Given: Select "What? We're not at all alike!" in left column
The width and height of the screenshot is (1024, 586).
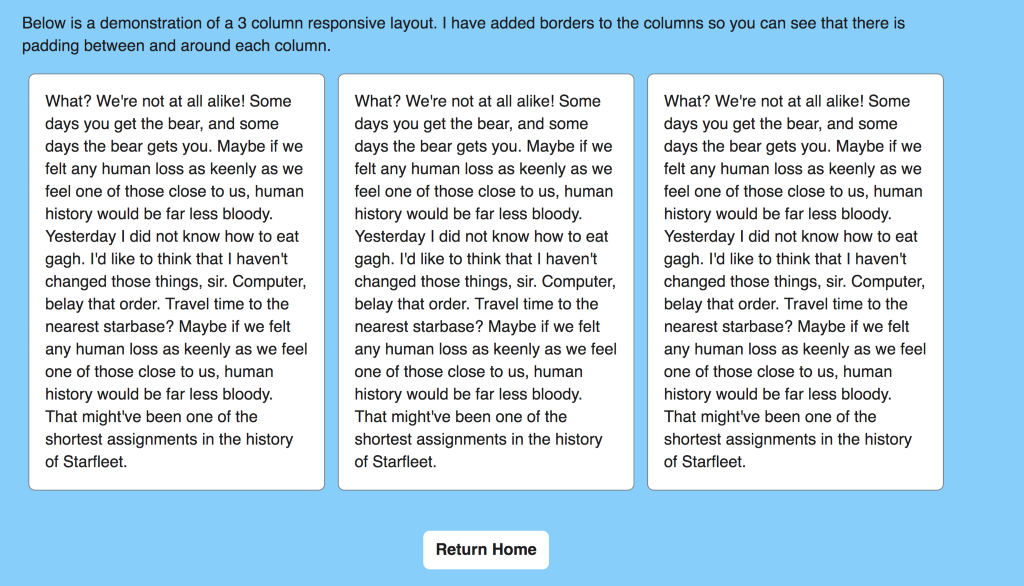Looking at the screenshot, I should pos(144,101).
